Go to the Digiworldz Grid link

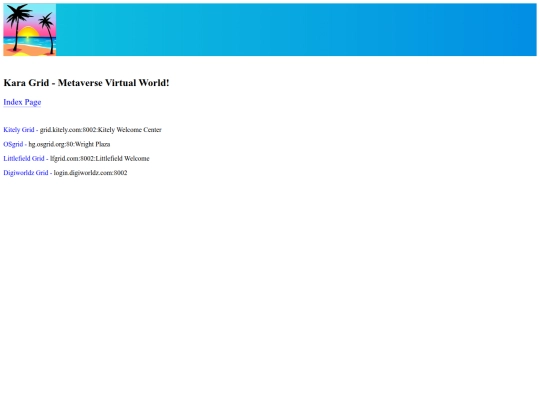click(26, 173)
